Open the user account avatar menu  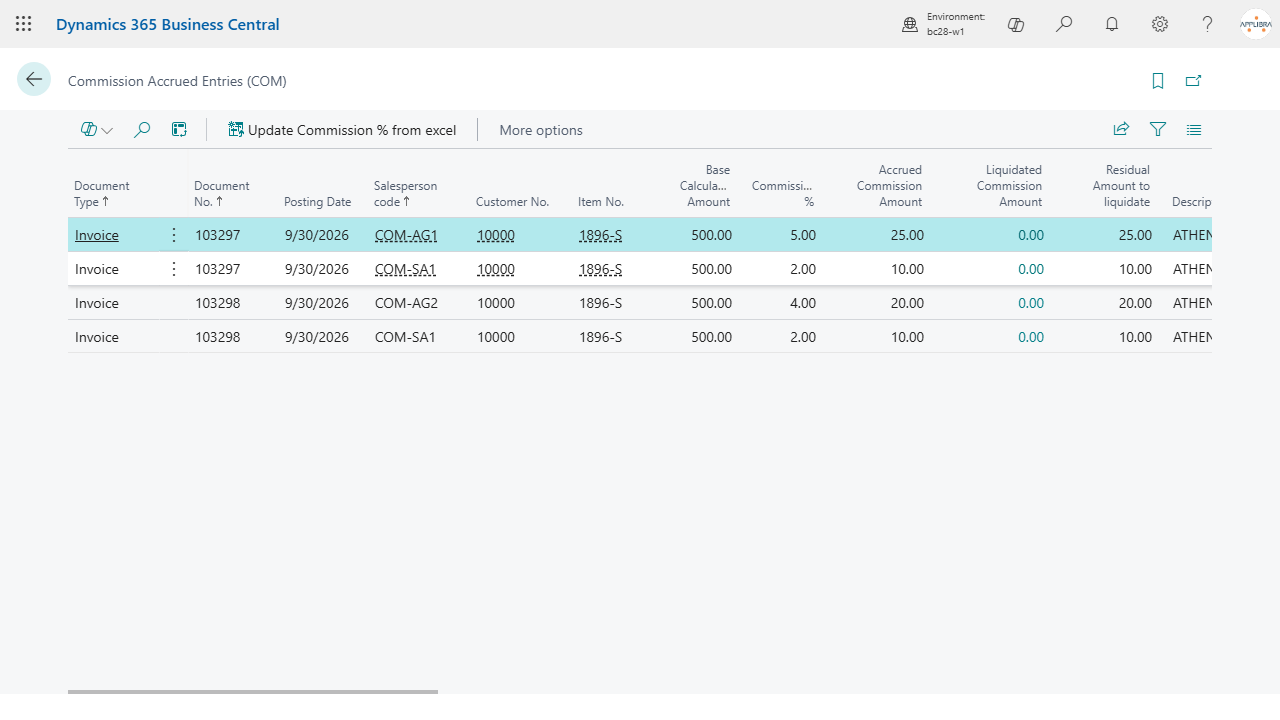[x=1255, y=24]
